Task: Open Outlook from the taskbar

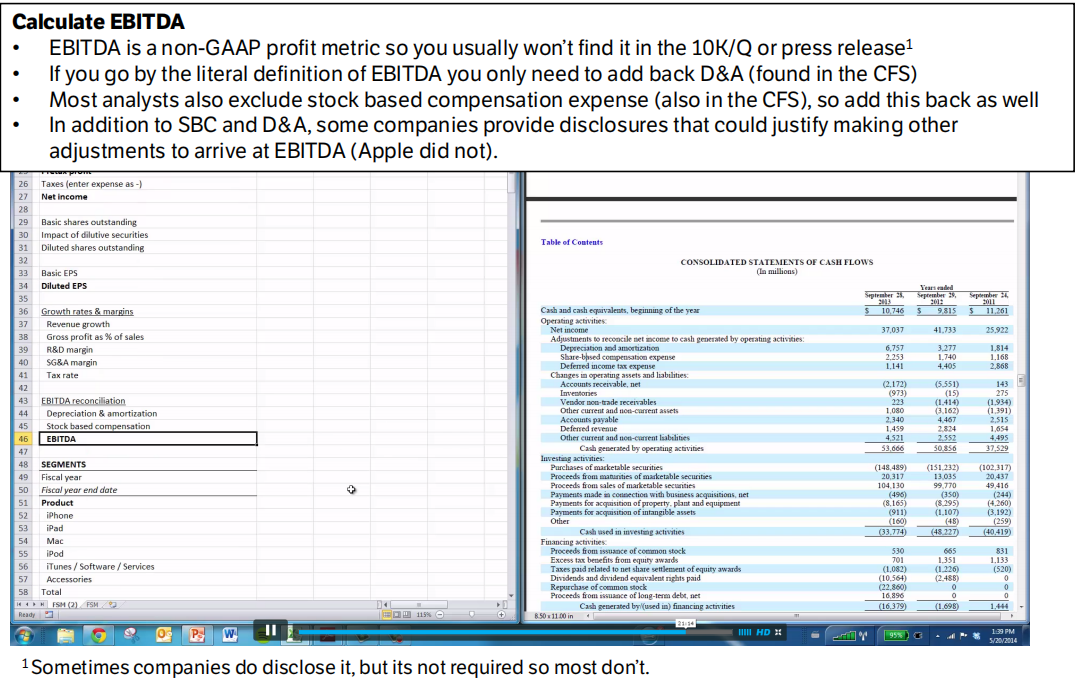Action: 164,634
